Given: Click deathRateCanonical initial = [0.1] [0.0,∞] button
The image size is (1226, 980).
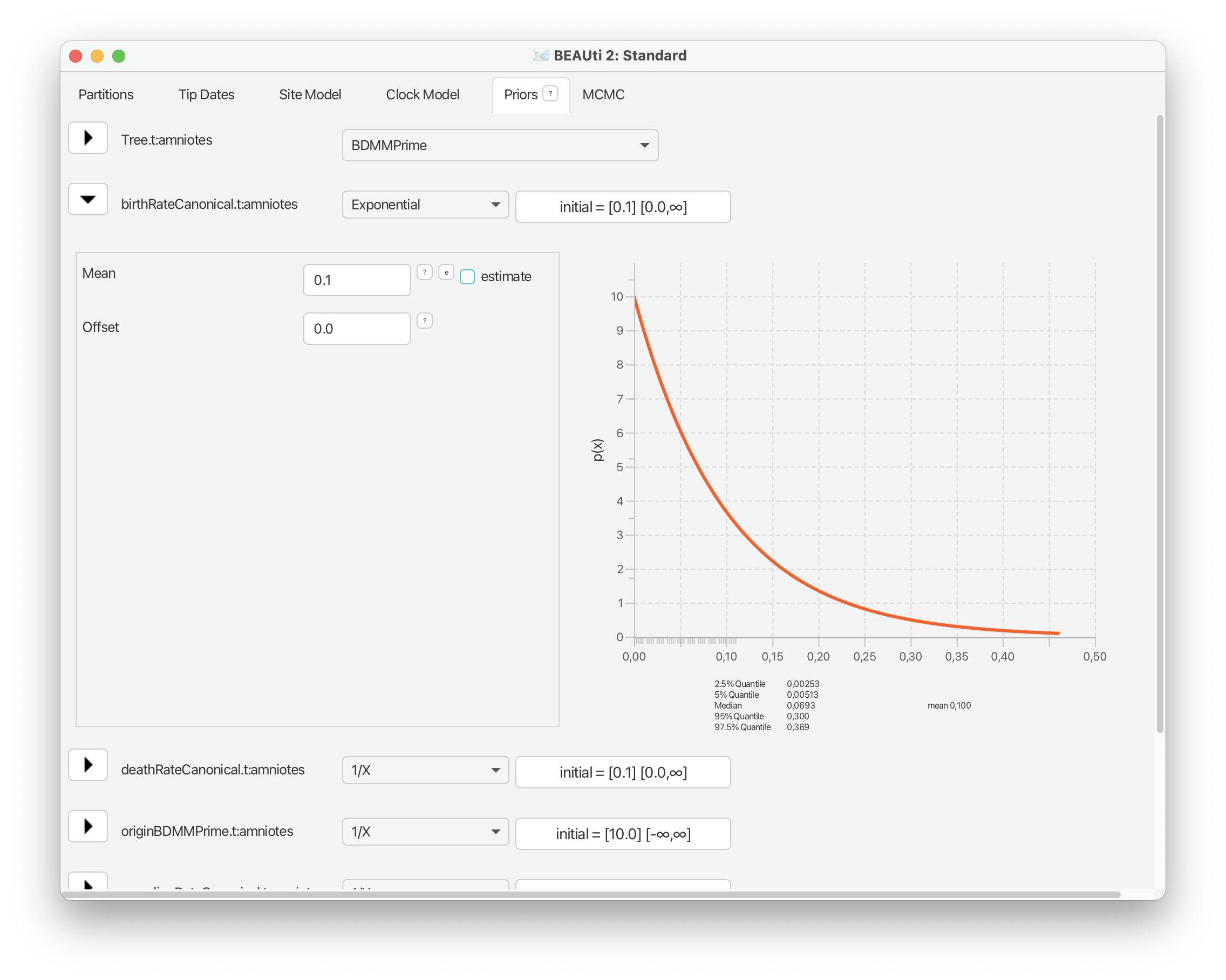Looking at the screenshot, I should click(623, 772).
